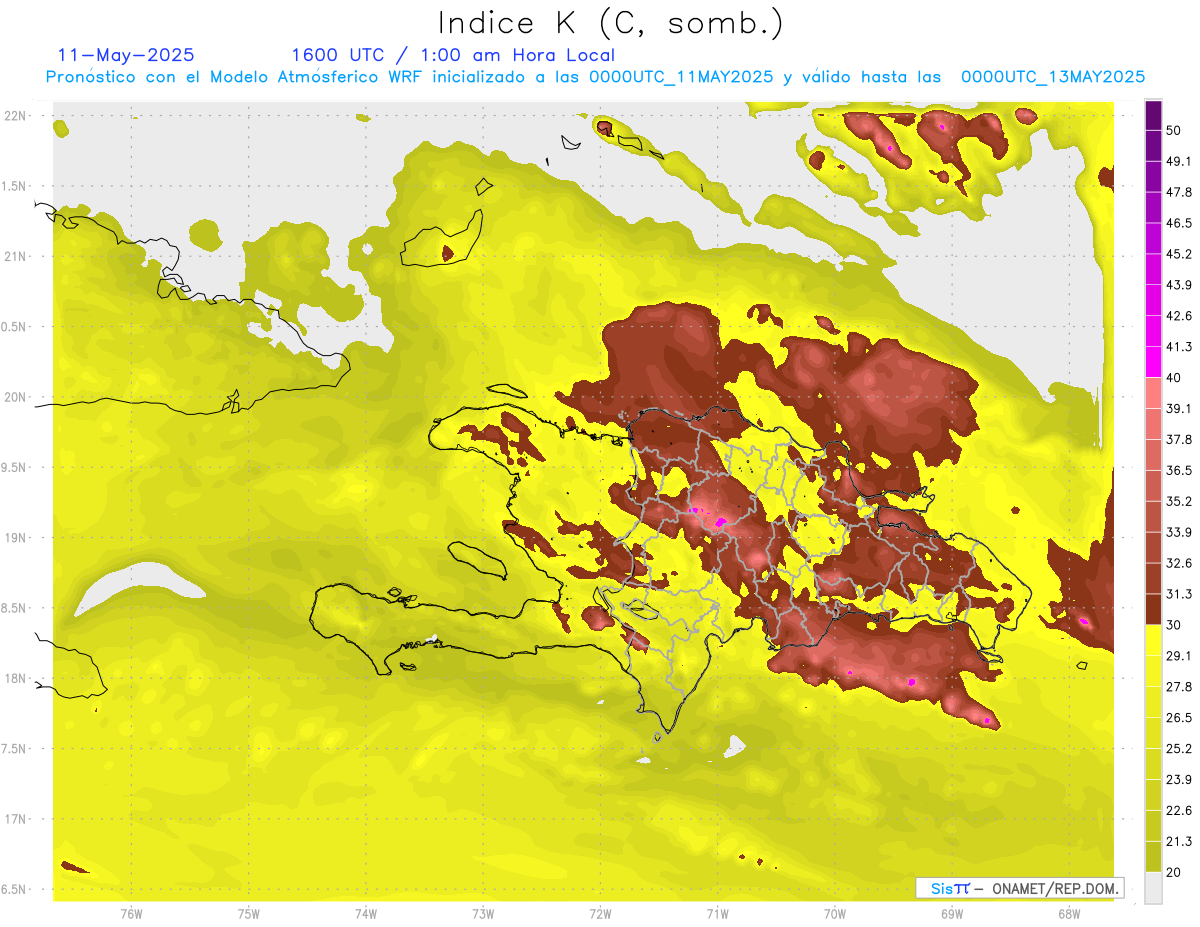
Task: Click the '7.5N' latitude label
Action: coord(15,749)
